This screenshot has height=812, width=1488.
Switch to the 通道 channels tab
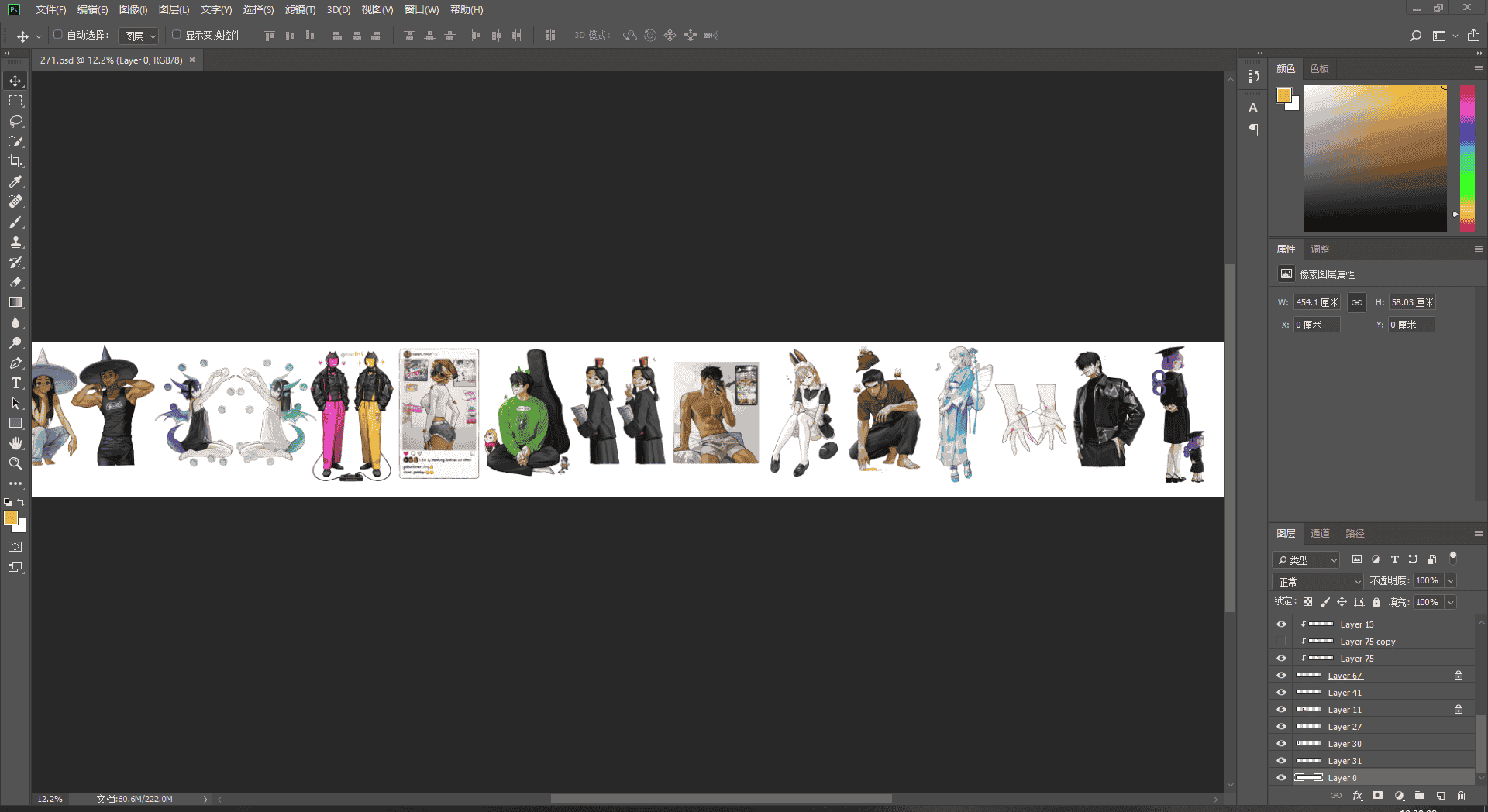[x=1320, y=534]
